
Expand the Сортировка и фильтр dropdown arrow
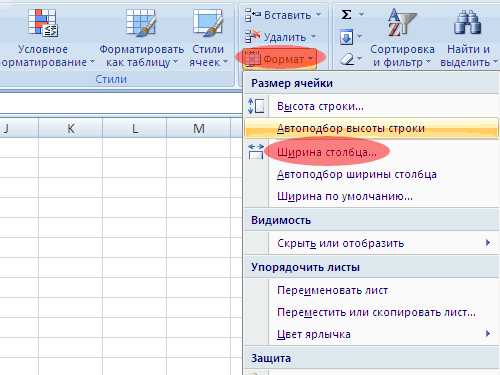click(x=429, y=62)
